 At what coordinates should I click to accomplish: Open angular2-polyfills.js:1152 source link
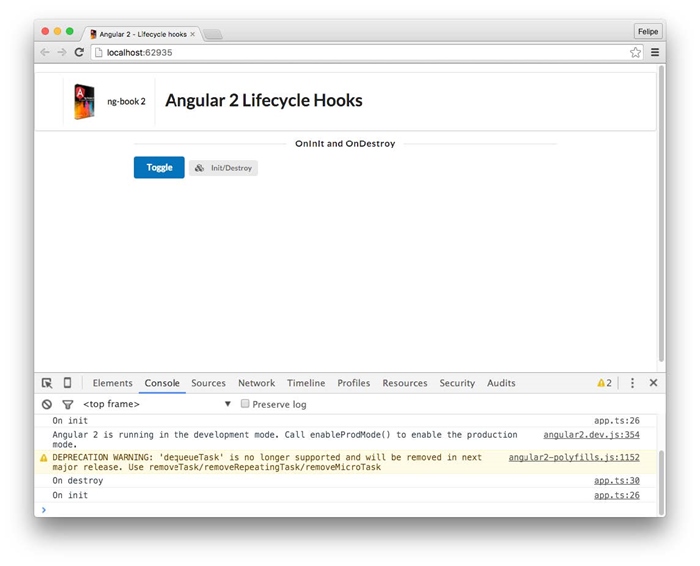point(573,457)
